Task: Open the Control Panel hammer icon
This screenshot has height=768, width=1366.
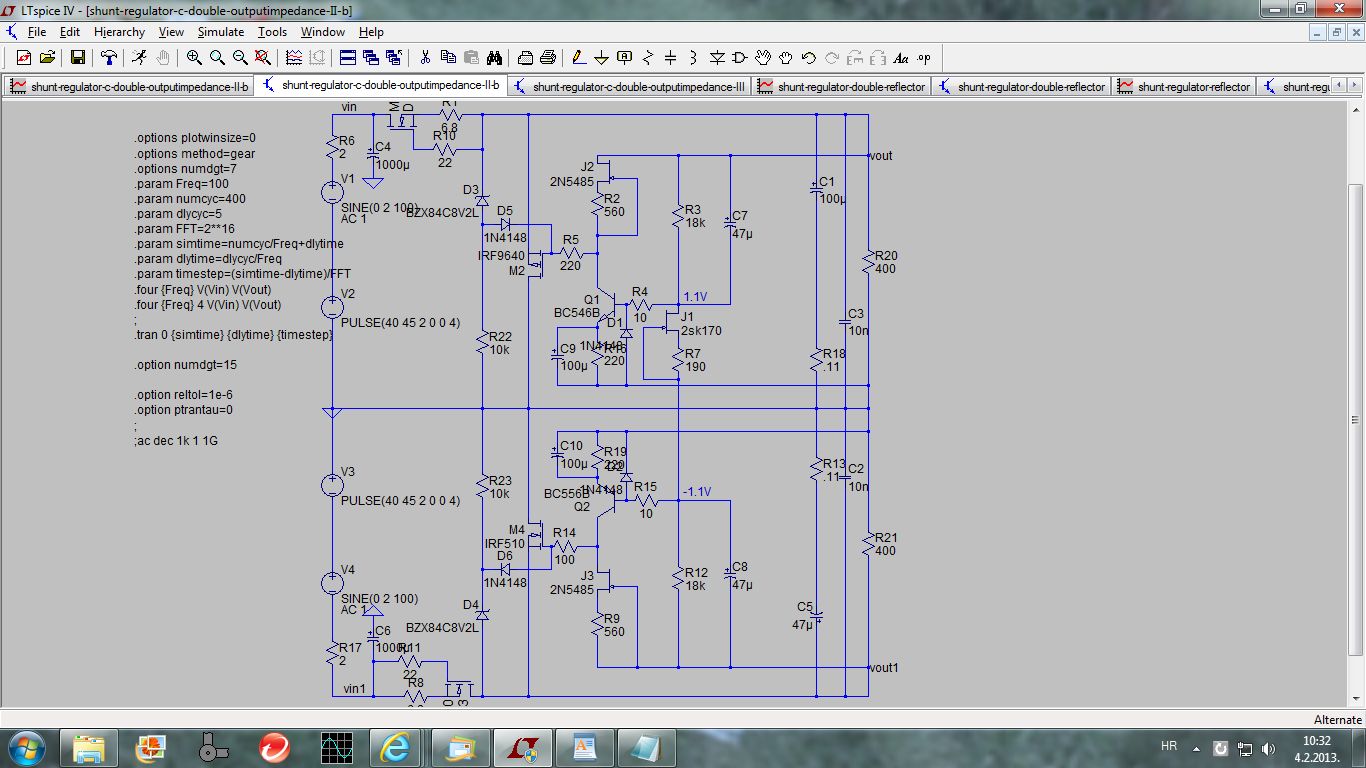Action: click(x=108, y=57)
